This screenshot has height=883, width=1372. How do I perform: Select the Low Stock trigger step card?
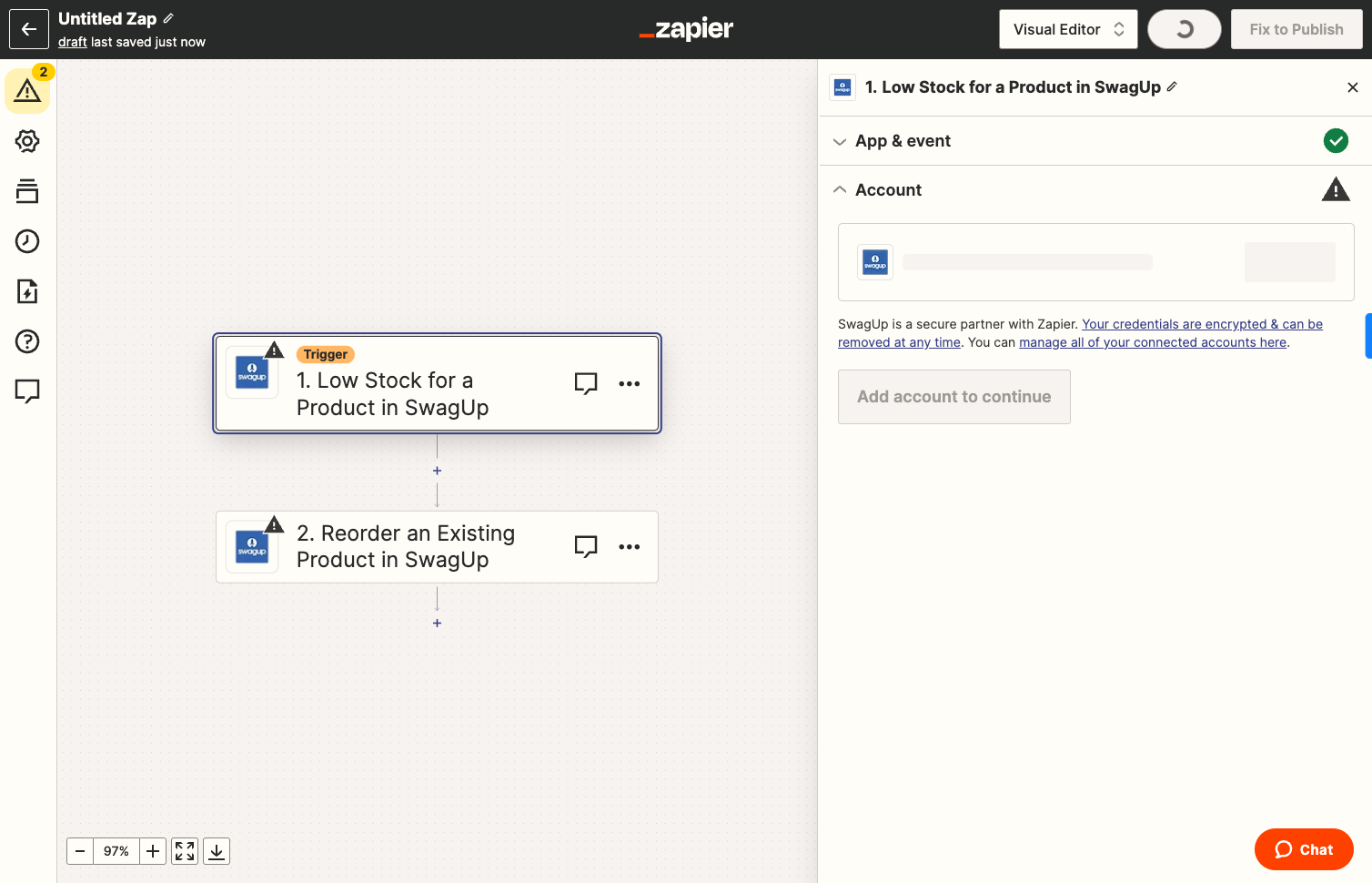[437, 383]
